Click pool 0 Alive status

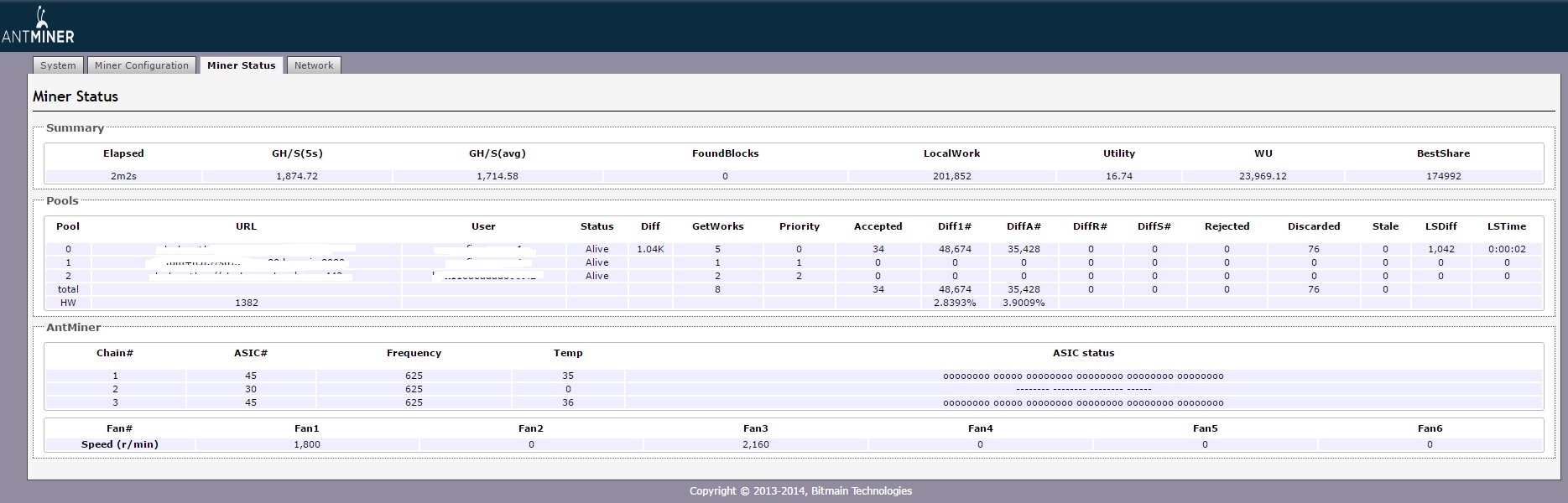596,249
